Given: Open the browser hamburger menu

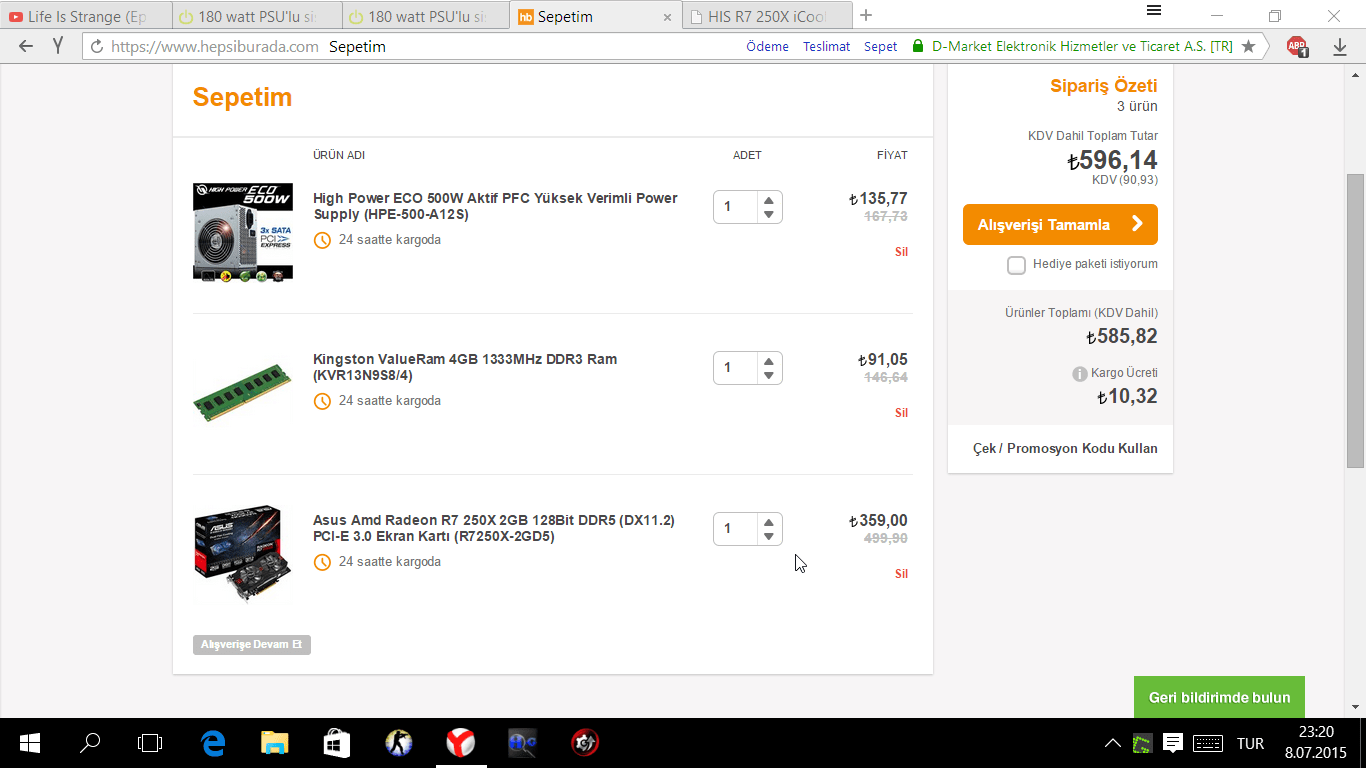Looking at the screenshot, I should (x=1153, y=10).
